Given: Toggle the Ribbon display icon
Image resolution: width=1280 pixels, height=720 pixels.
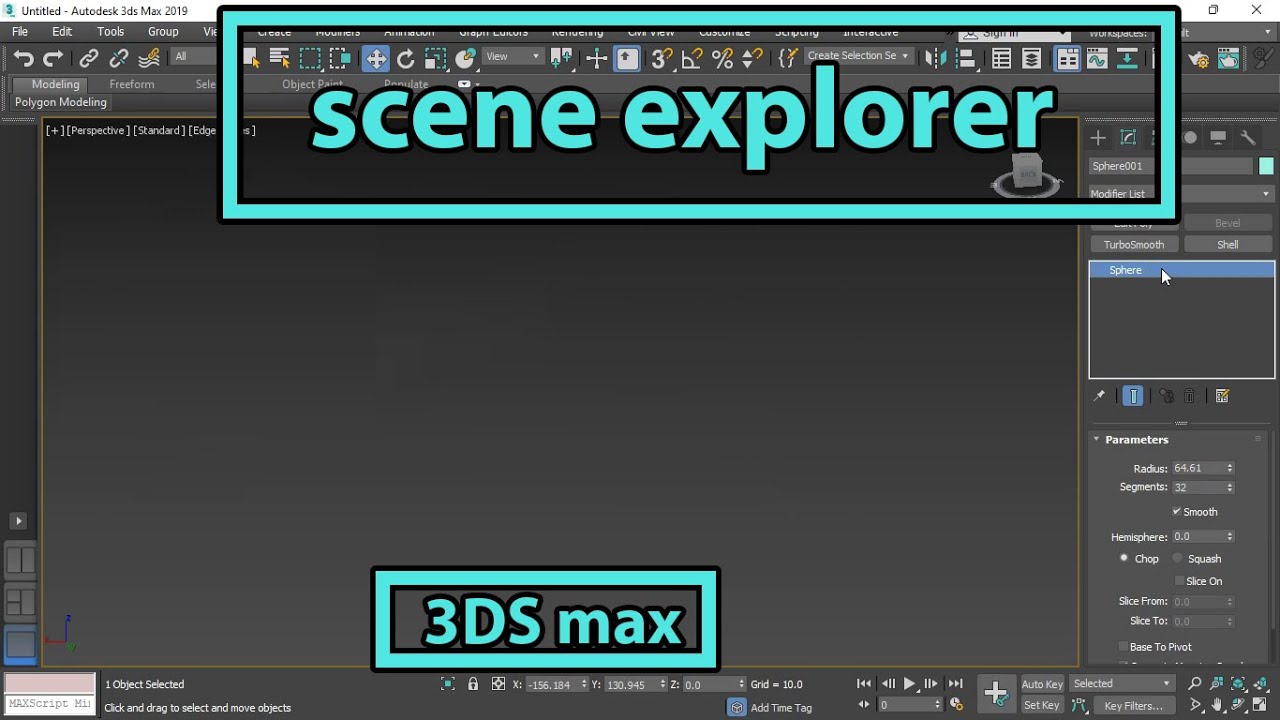Looking at the screenshot, I should coord(1068,59).
